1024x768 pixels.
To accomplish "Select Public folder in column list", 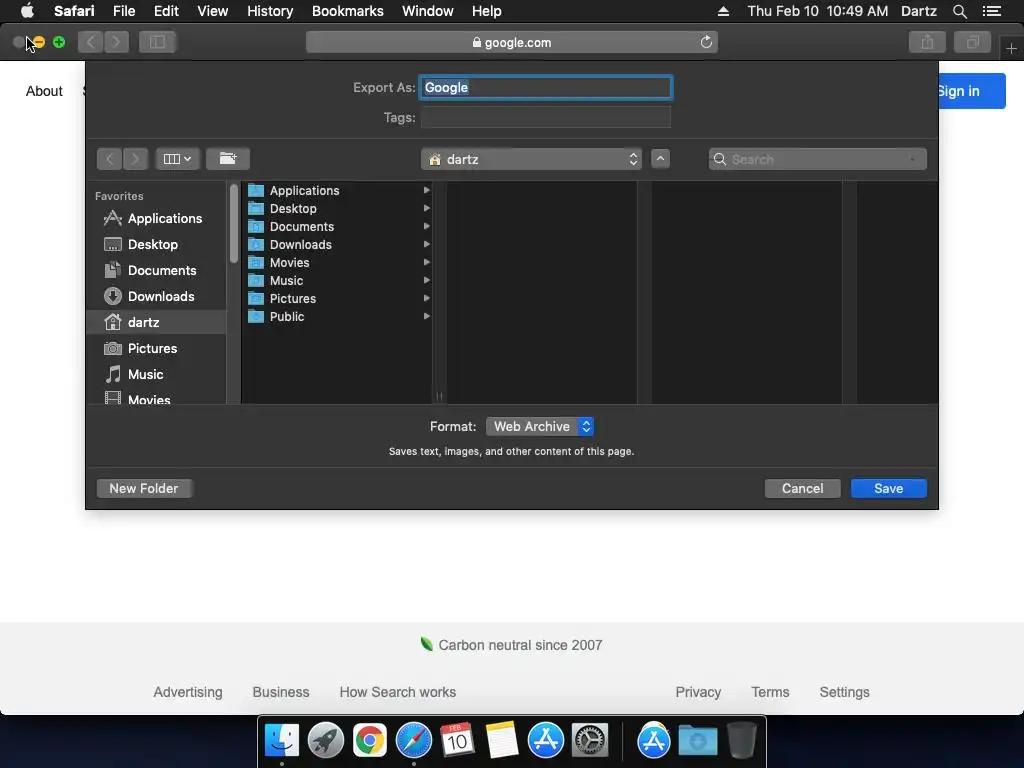I will [x=338, y=316].
